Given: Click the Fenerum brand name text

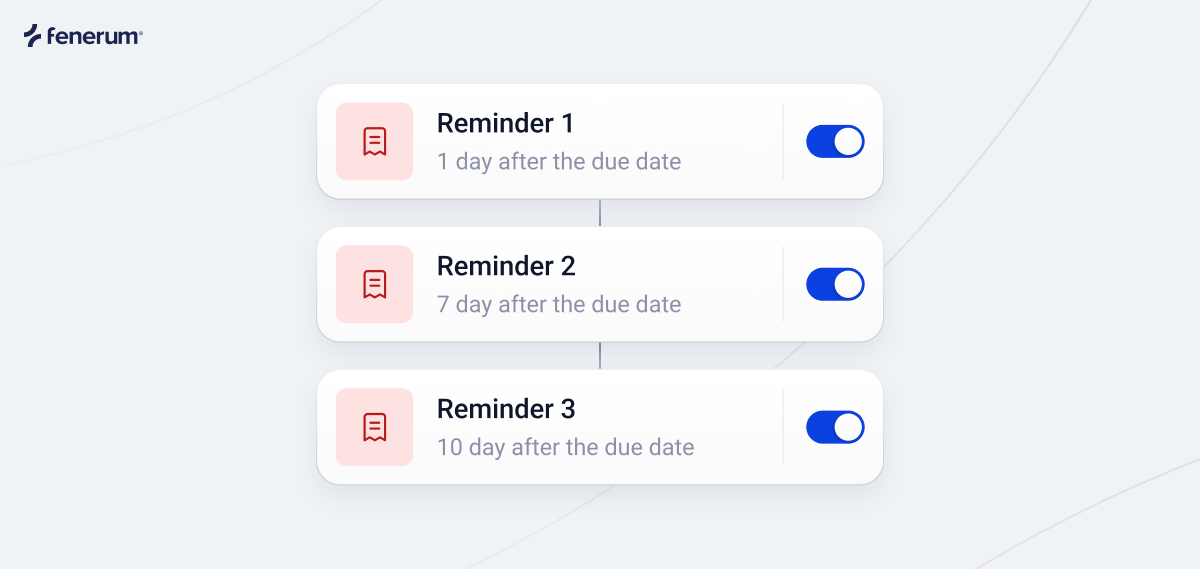Looking at the screenshot, I should [96, 37].
